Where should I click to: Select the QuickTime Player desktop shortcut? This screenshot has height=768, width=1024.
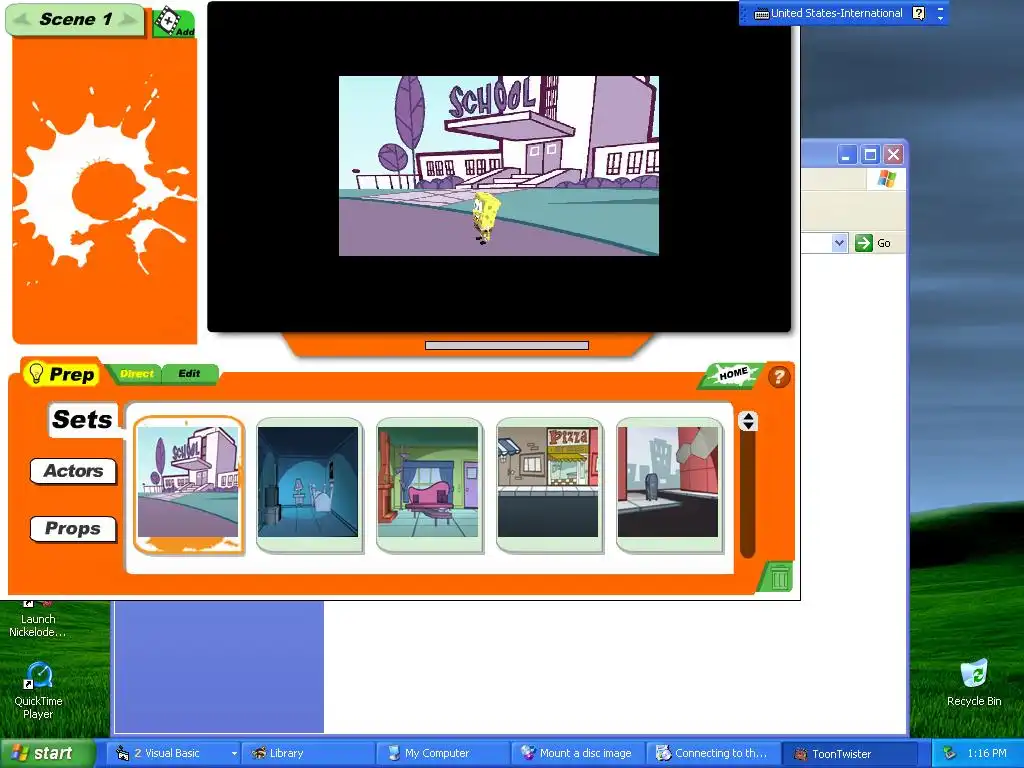[x=39, y=690]
